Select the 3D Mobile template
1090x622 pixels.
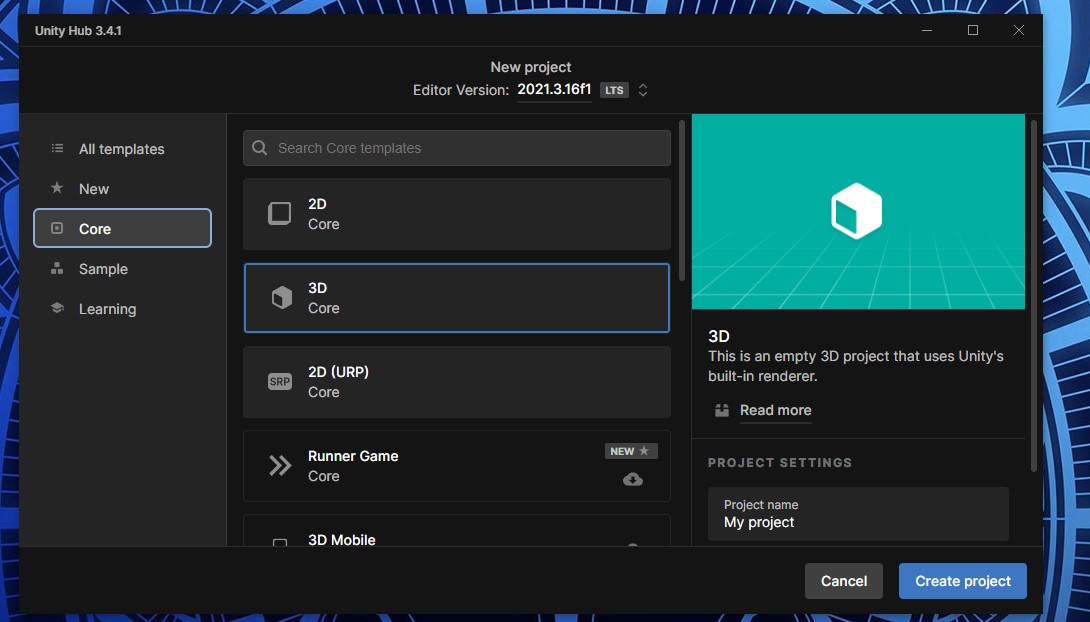click(457, 531)
